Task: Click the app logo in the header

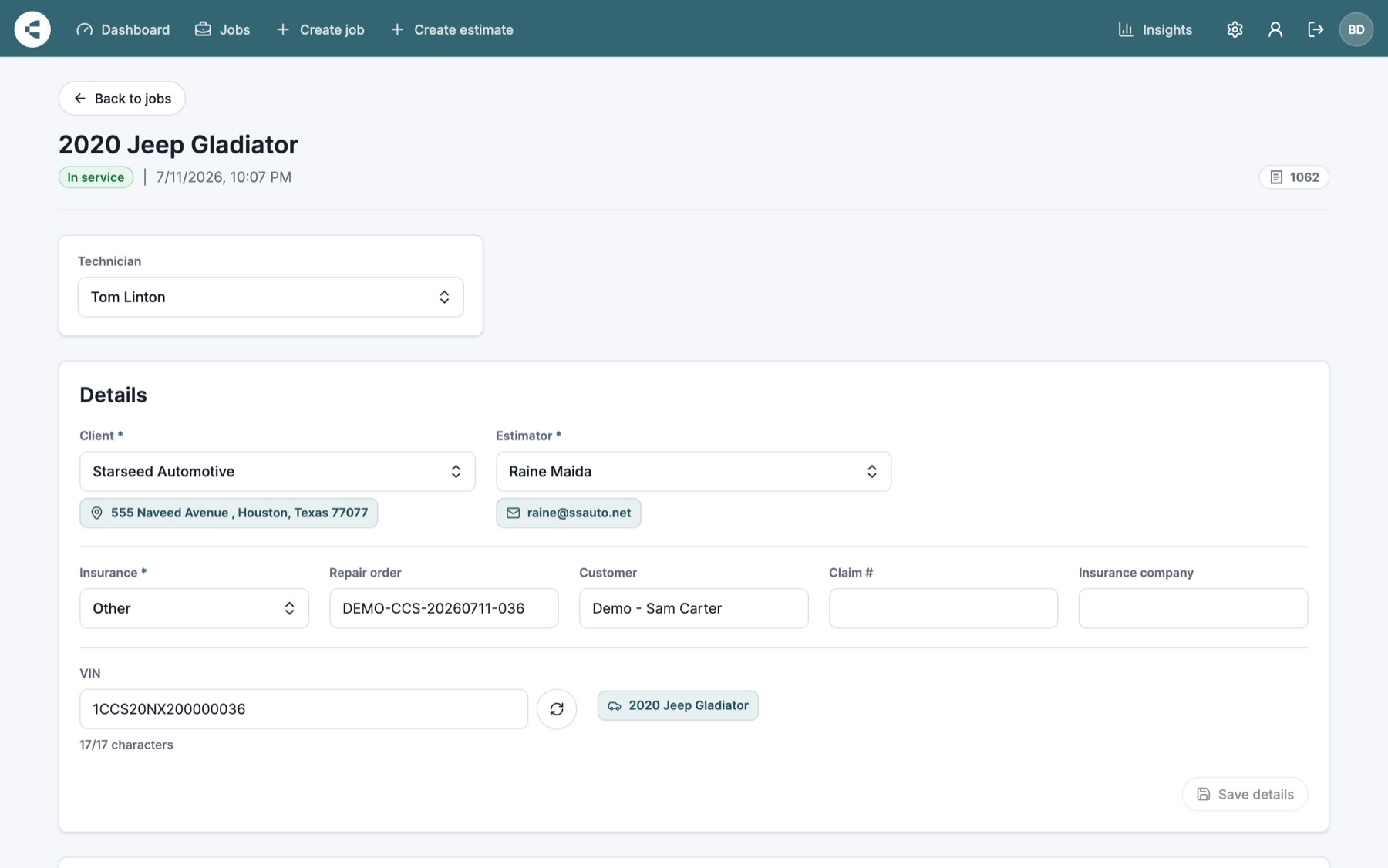Action: pos(32,29)
